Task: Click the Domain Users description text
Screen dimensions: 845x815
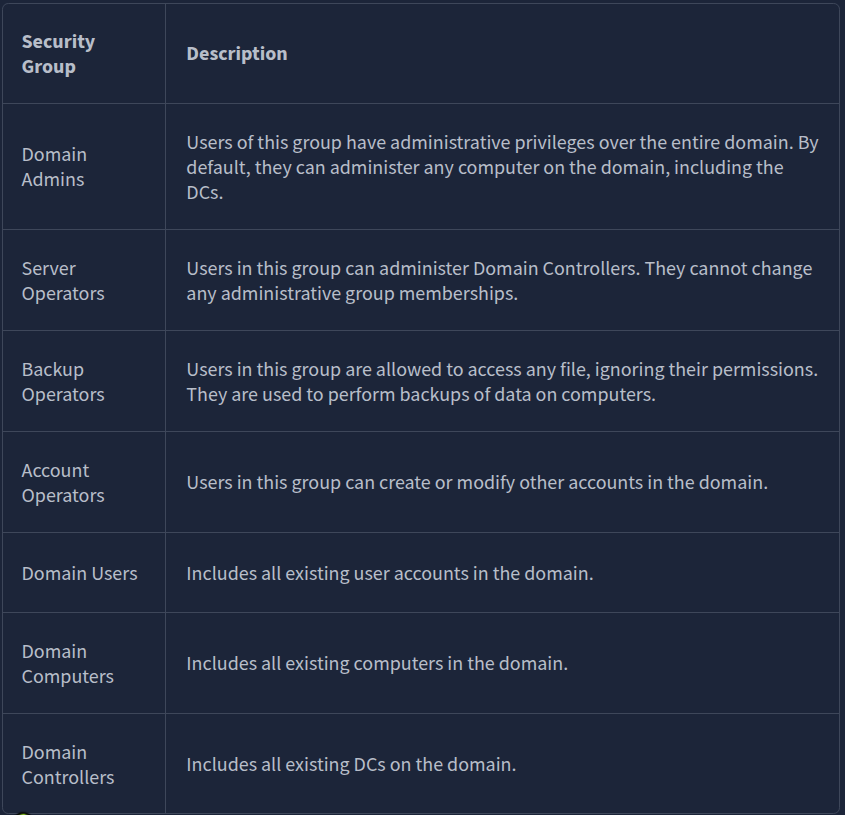Action: click(x=390, y=574)
